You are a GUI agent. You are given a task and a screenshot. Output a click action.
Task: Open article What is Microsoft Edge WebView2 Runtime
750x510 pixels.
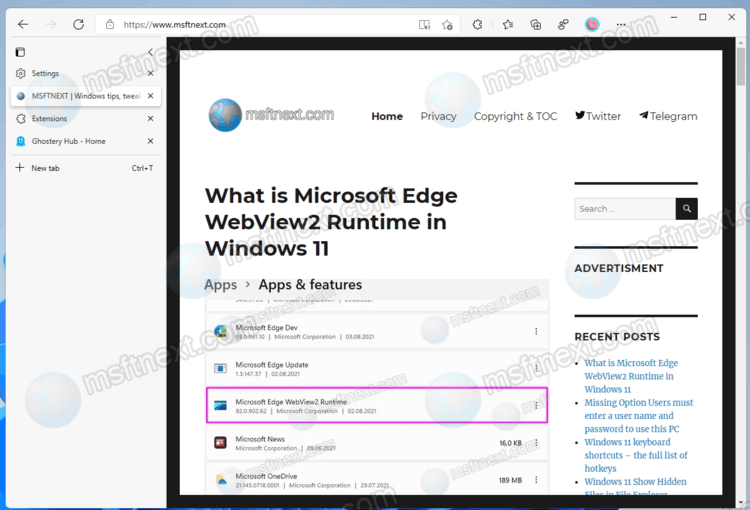[331, 222]
